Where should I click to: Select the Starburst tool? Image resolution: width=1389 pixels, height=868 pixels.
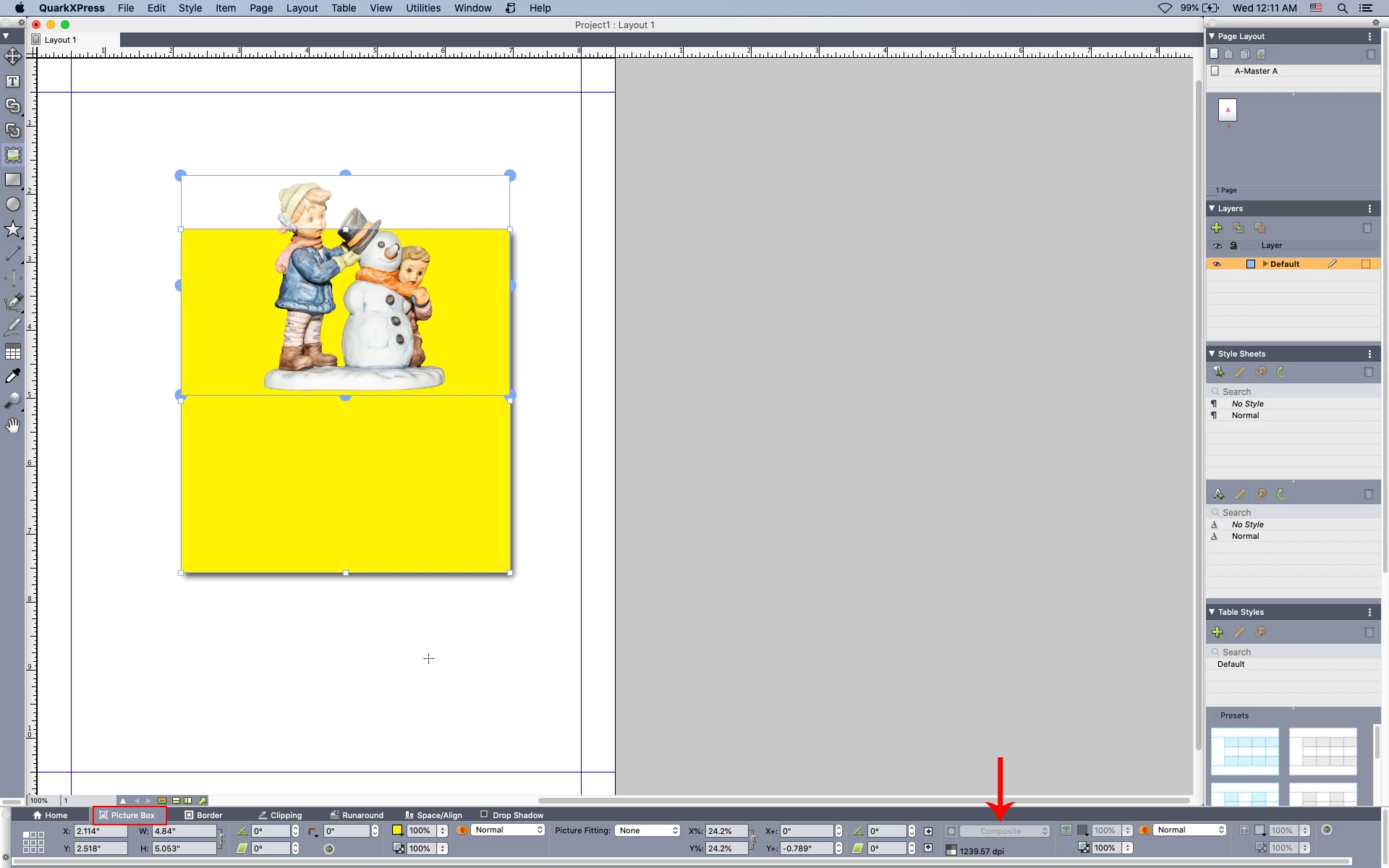[x=13, y=230]
